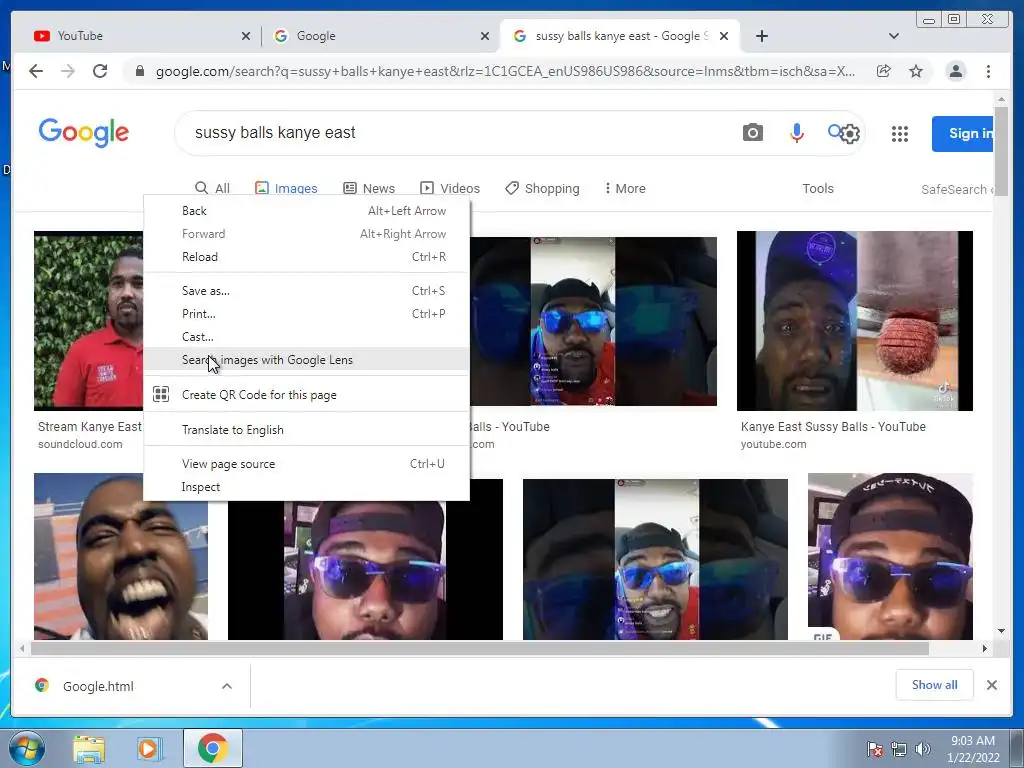The image size is (1024, 768).
Task: Open the Tools options
Action: pos(818,188)
